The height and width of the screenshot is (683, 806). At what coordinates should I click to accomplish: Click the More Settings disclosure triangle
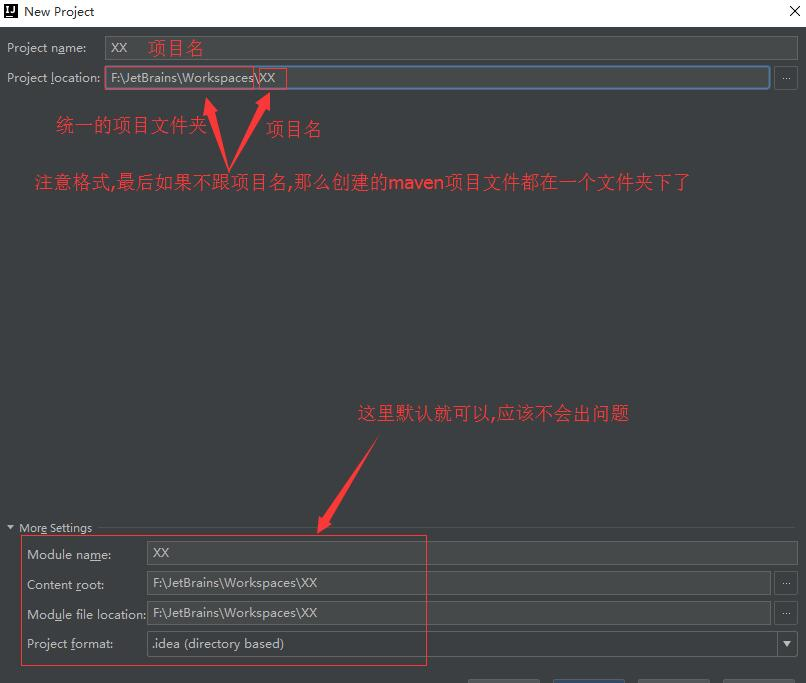pos(11,527)
